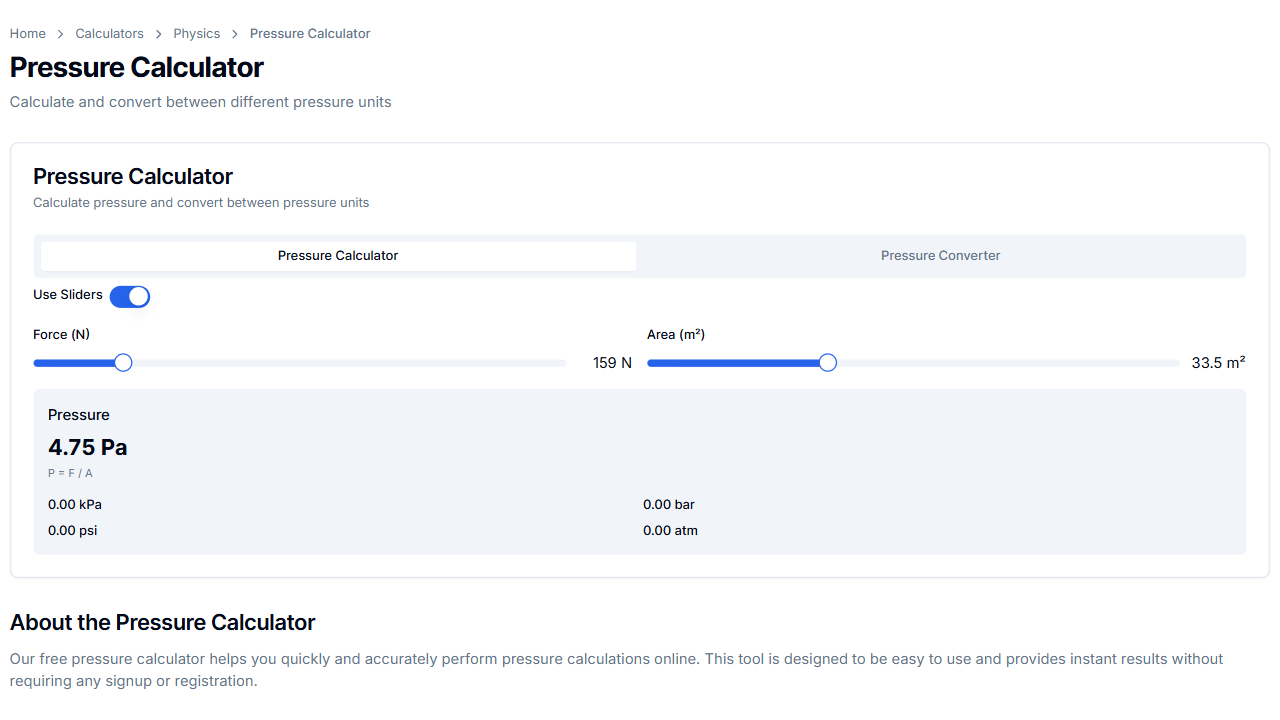Click the Use Sliders label text
The height and width of the screenshot is (720, 1280).
68,295
